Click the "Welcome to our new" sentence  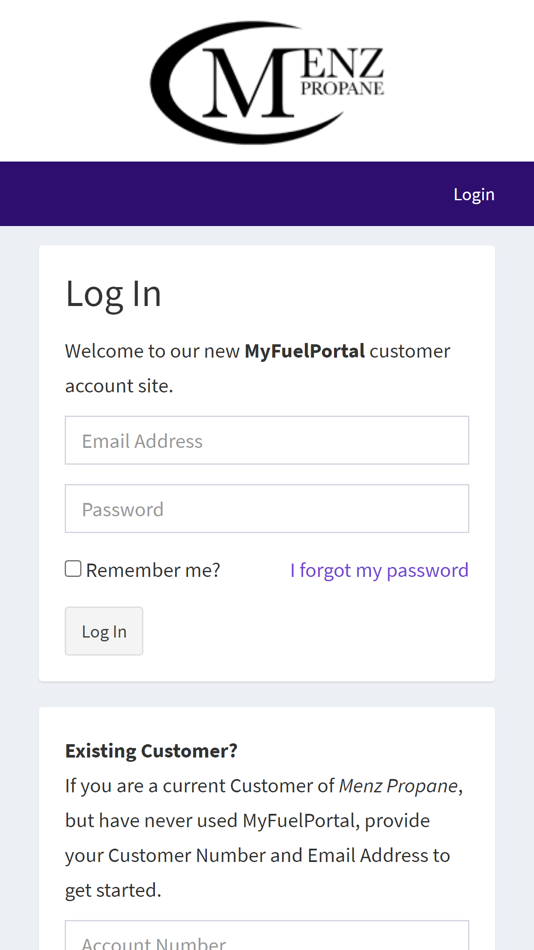click(152, 351)
